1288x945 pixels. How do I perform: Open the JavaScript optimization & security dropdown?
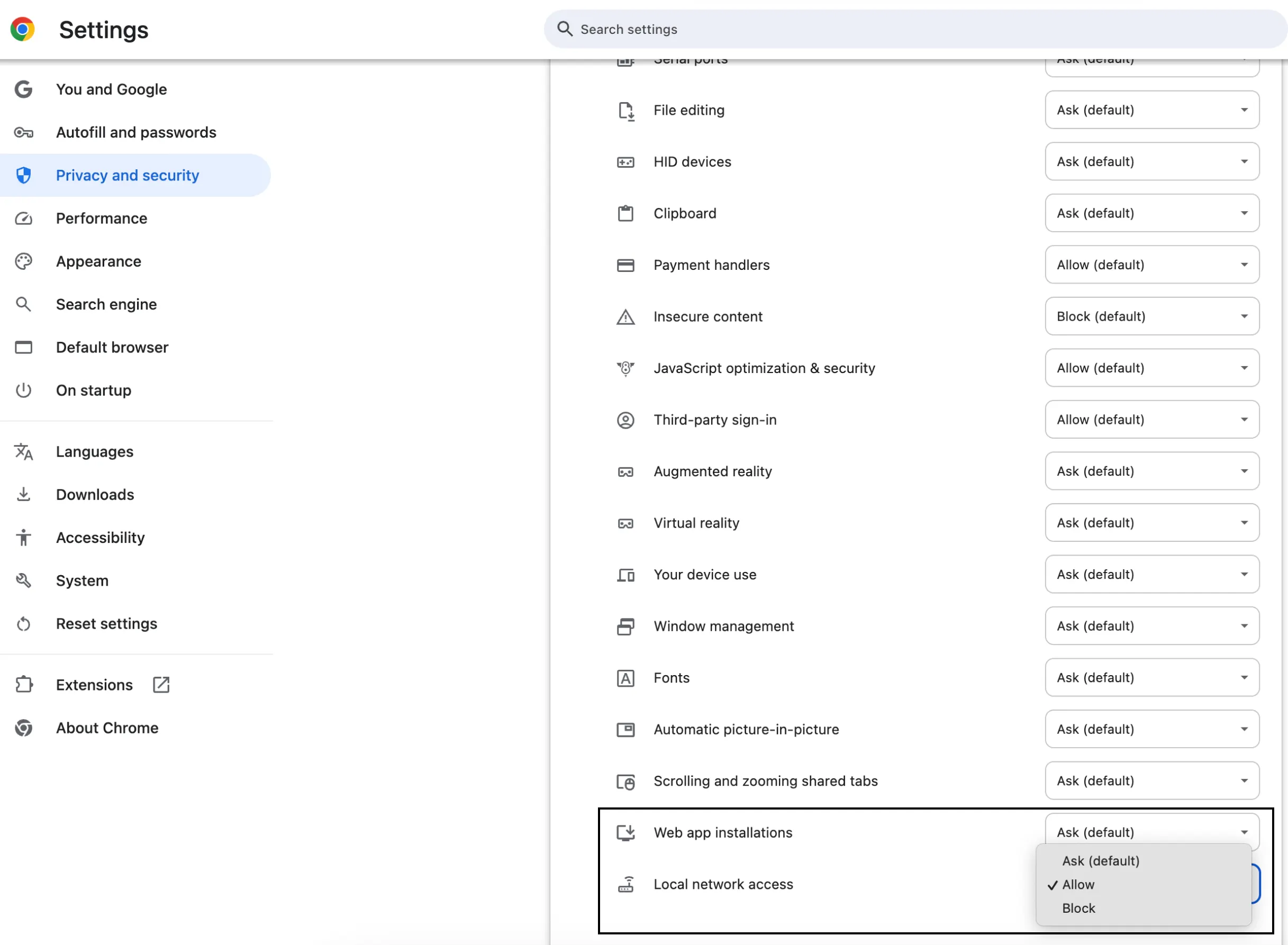point(1151,368)
